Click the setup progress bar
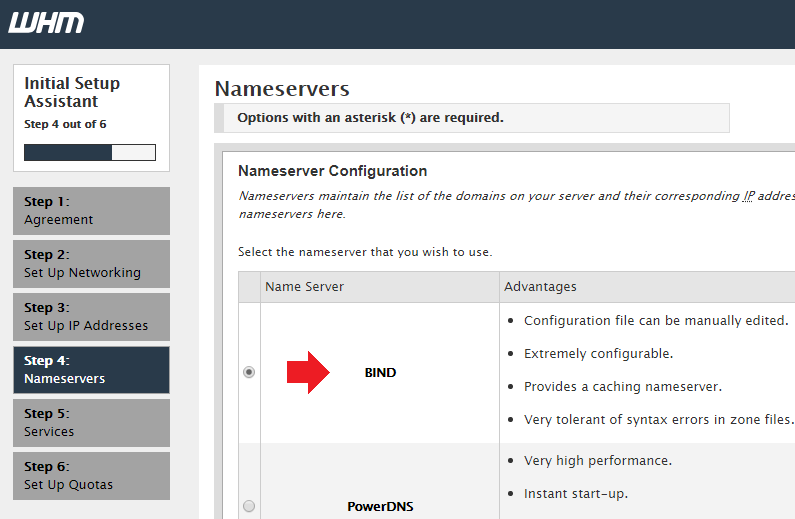The image size is (795, 519). 90,153
